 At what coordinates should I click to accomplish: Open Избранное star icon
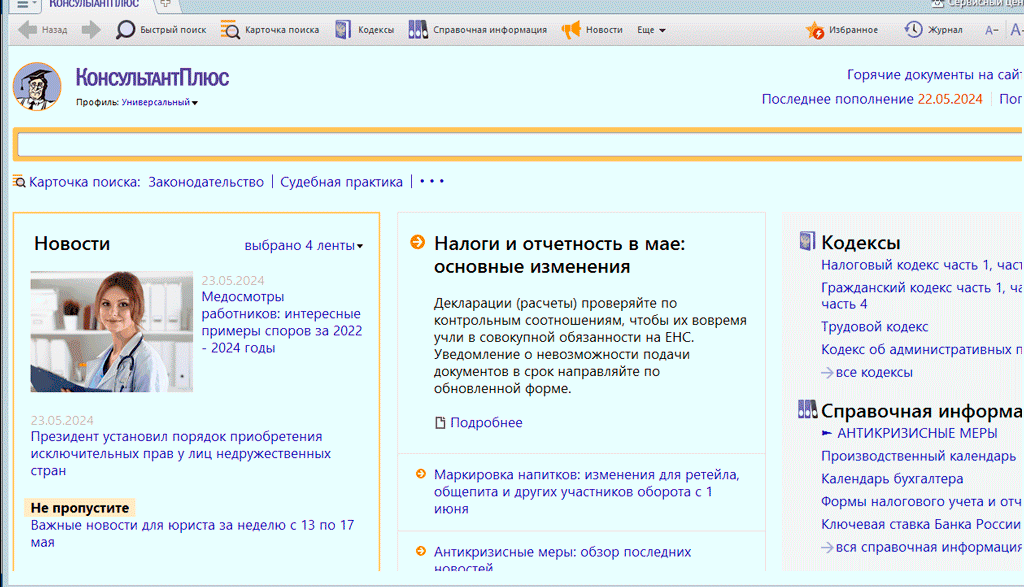pyautogui.click(x=816, y=30)
